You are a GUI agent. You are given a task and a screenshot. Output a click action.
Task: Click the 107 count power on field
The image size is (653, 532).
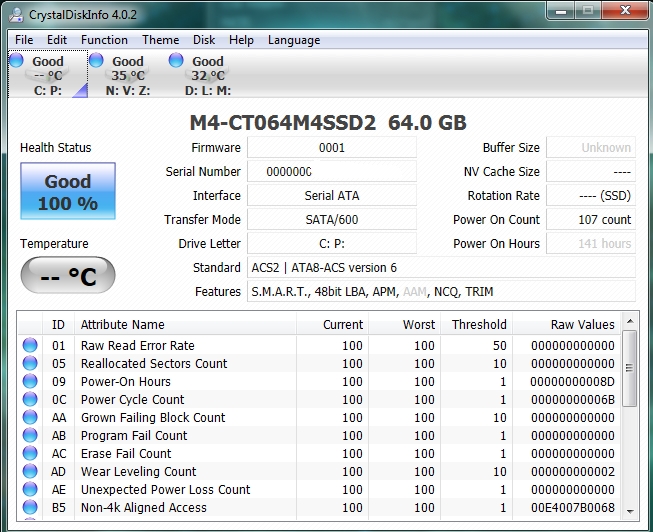tap(591, 220)
